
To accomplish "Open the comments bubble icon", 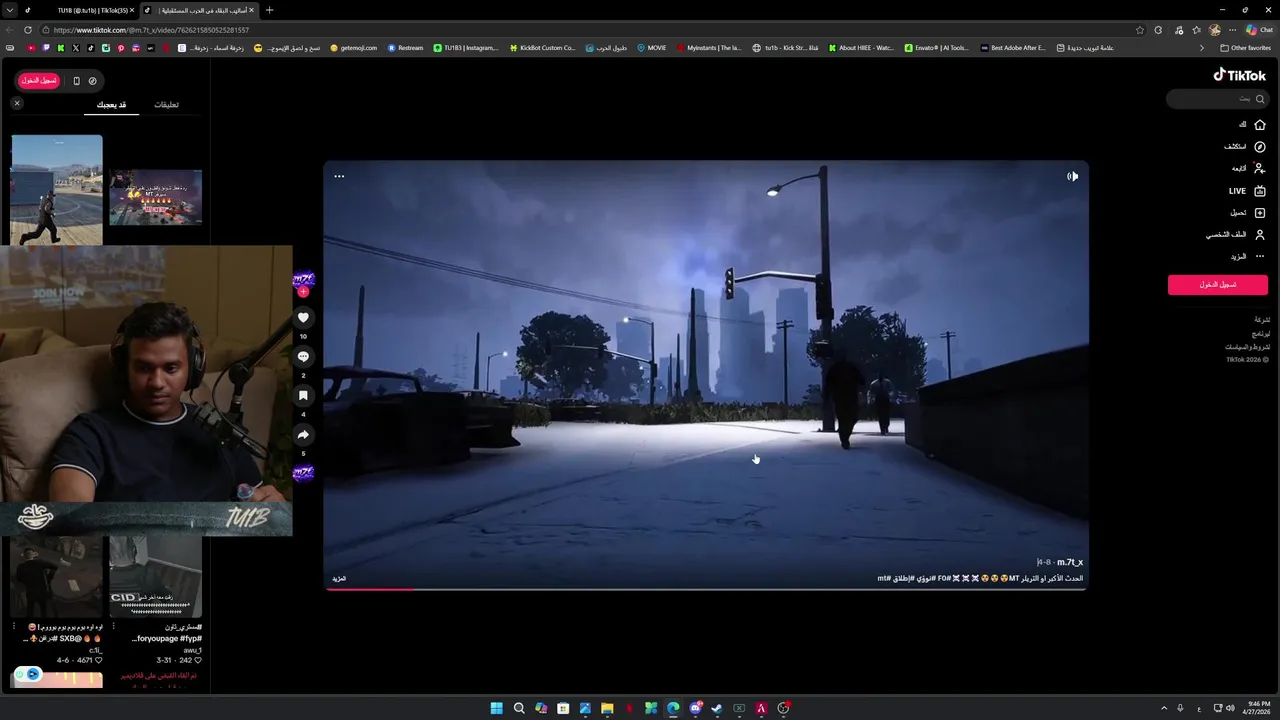I will point(303,356).
